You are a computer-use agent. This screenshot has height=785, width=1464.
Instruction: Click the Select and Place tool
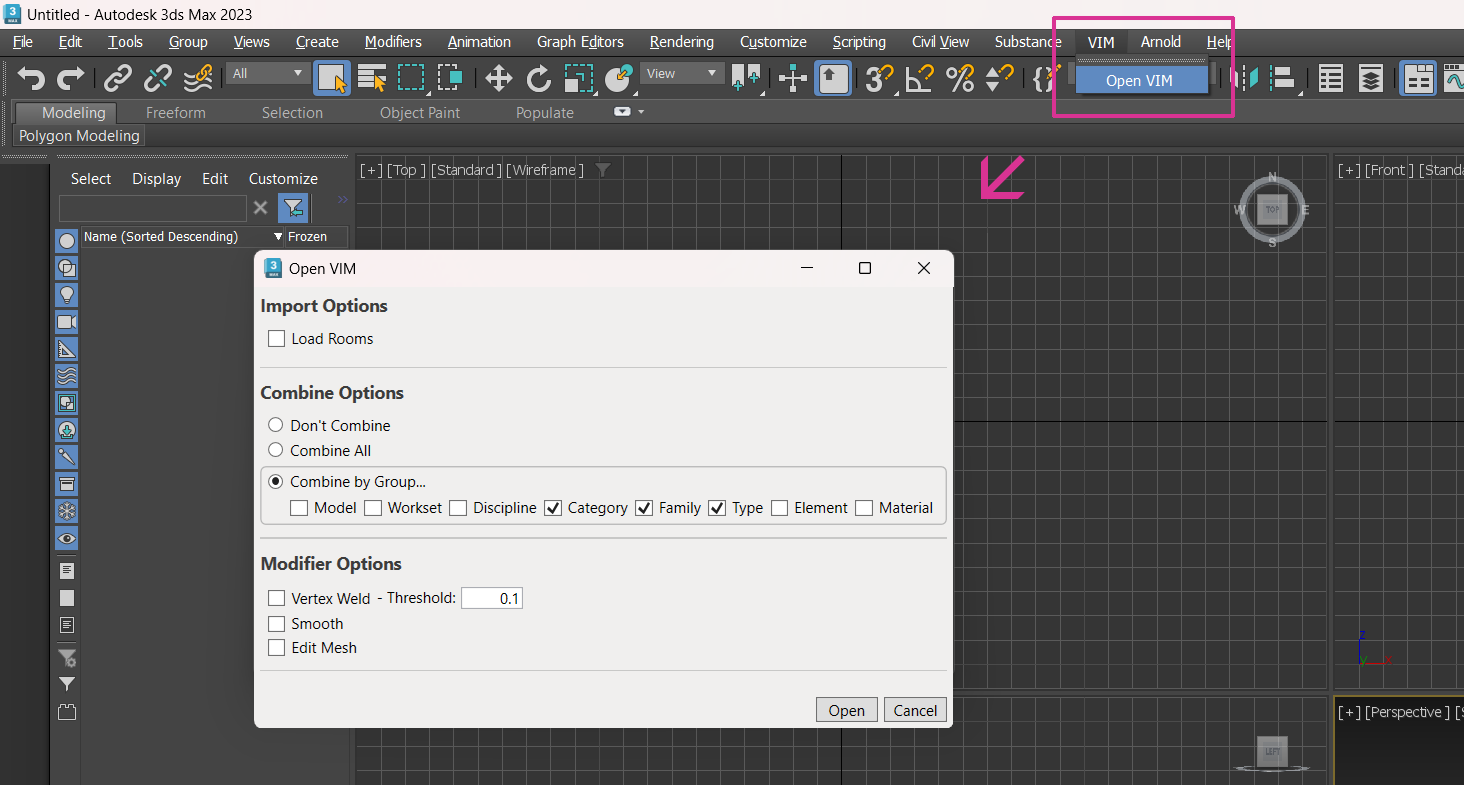point(619,78)
